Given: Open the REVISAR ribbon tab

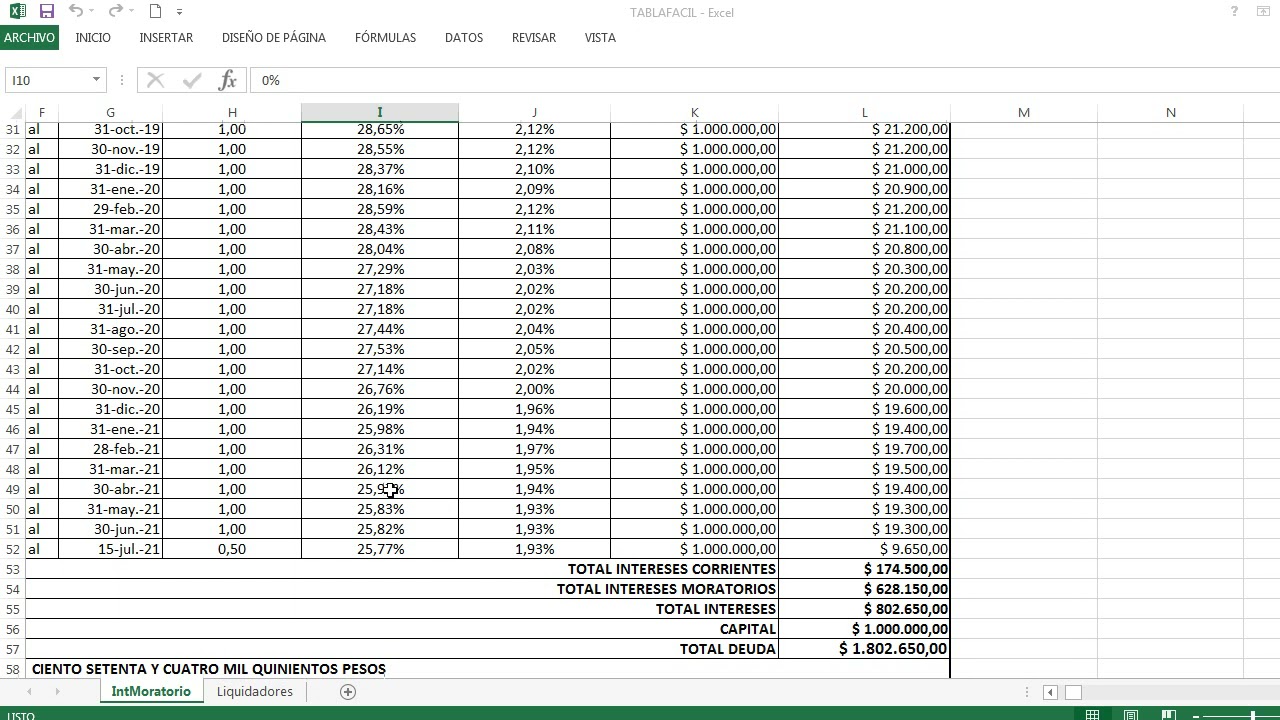Looking at the screenshot, I should 534,37.
